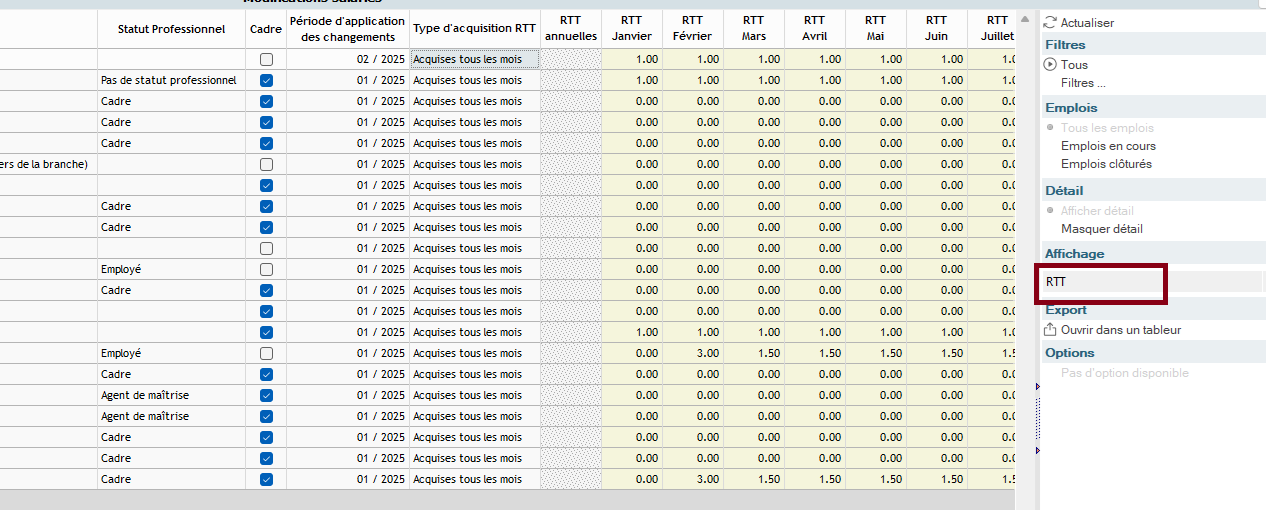Click the vertical scrollbar up arrow
Image resolution: width=1266 pixels, height=510 pixels.
click(1024, 19)
